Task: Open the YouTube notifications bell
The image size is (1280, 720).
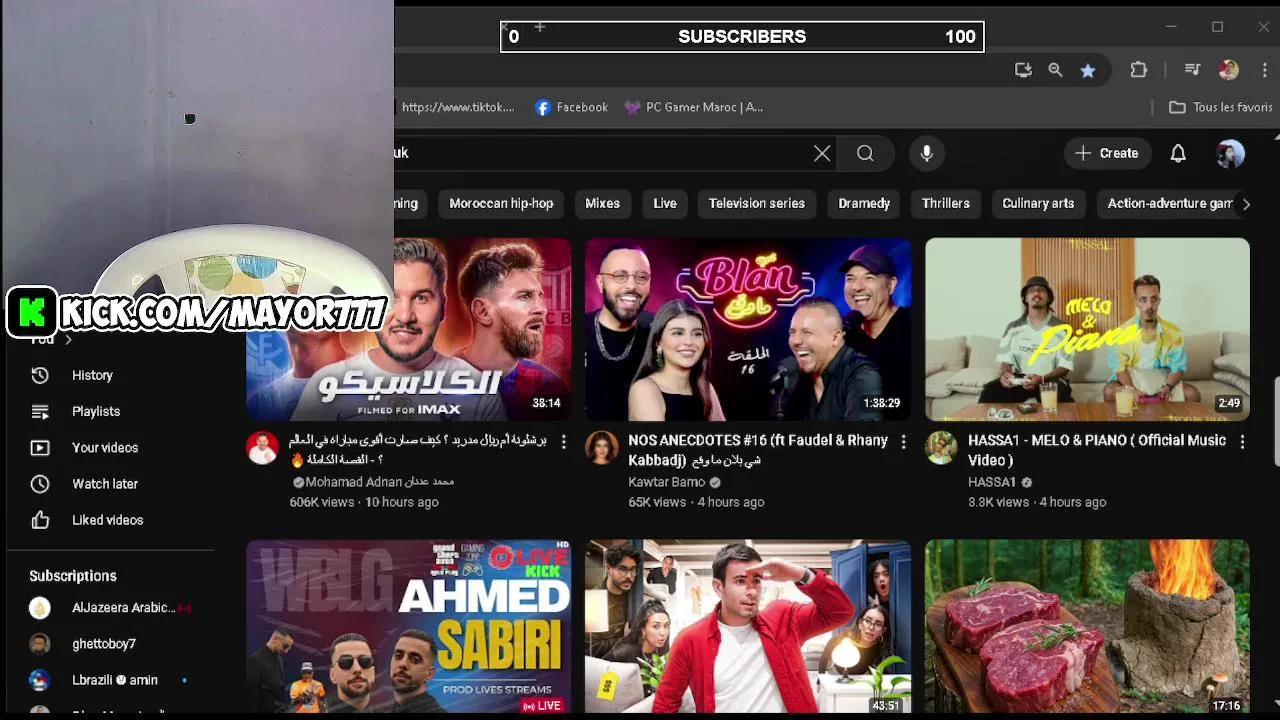Action: (1178, 153)
